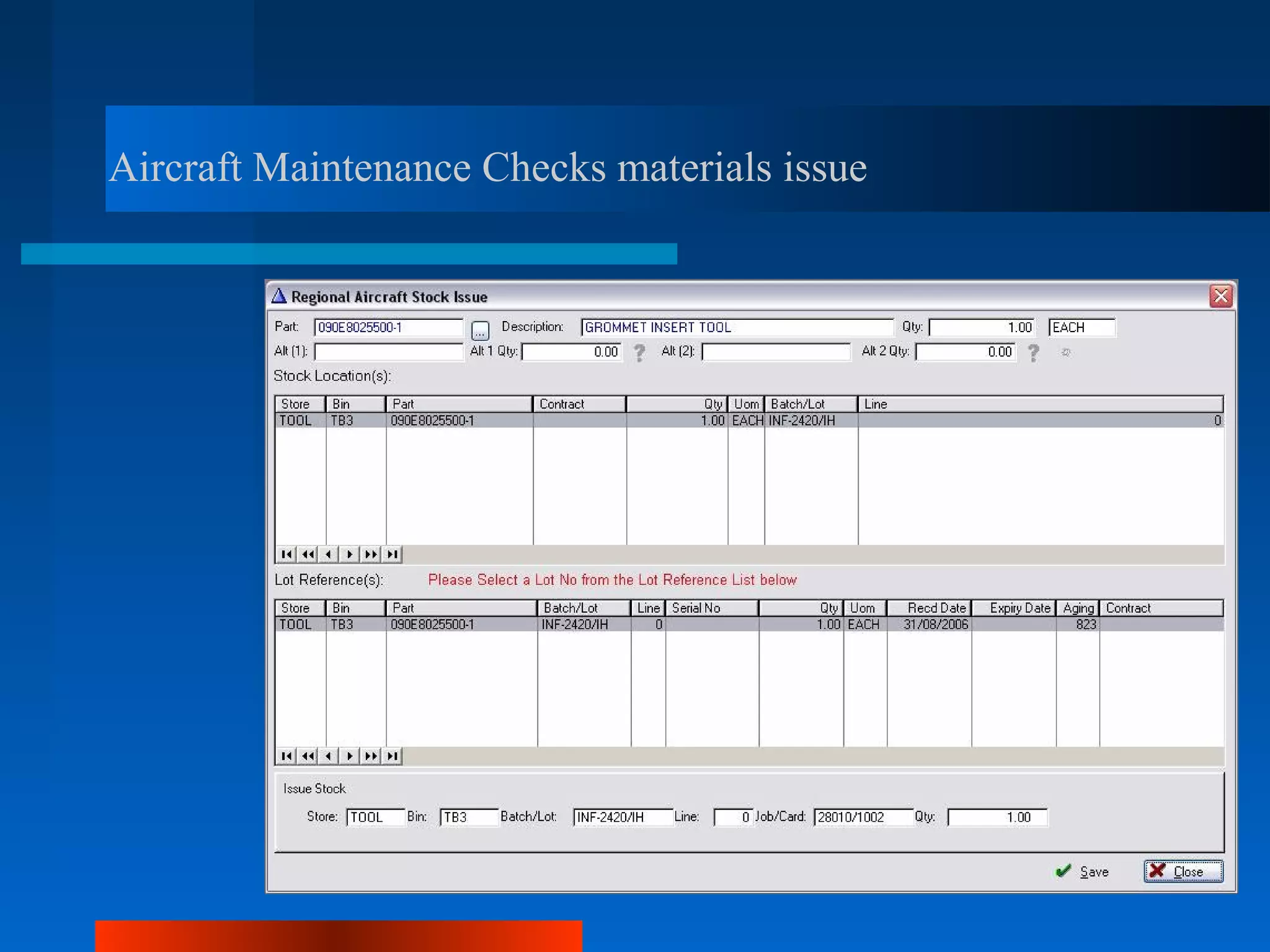This screenshot has height=952, width=1270.
Task: Select TOOL row in Stock Locations grid
Action: (749, 420)
